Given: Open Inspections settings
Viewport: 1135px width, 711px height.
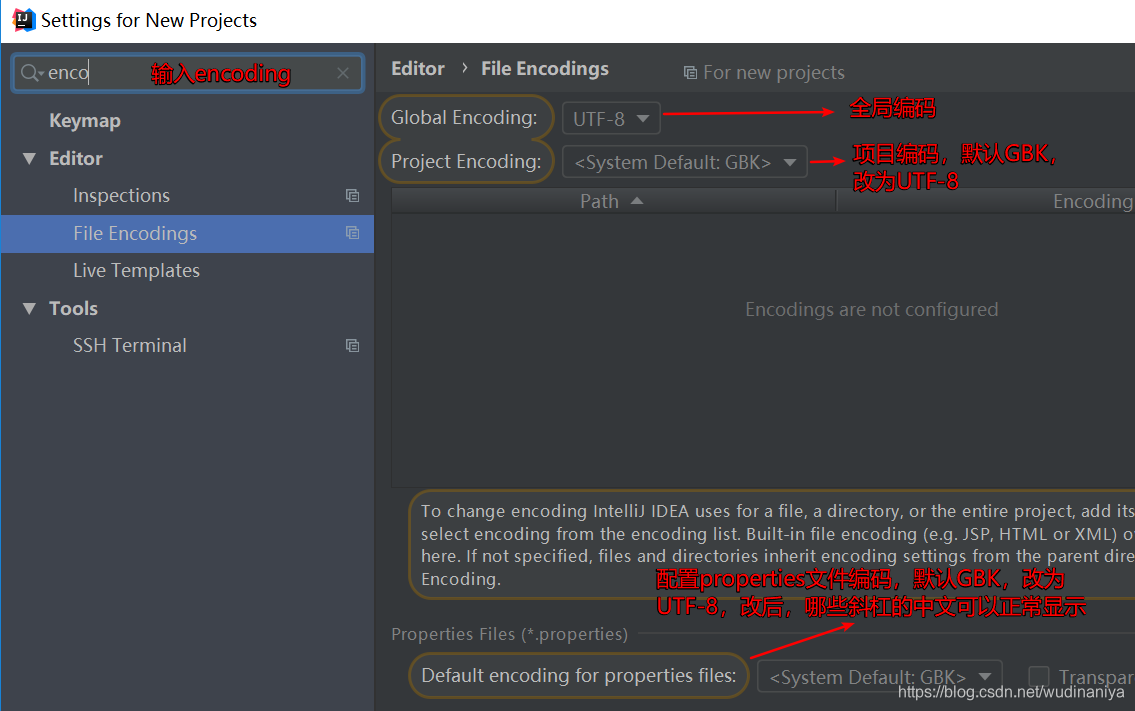Looking at the screenshot, I should click(121, 195).
